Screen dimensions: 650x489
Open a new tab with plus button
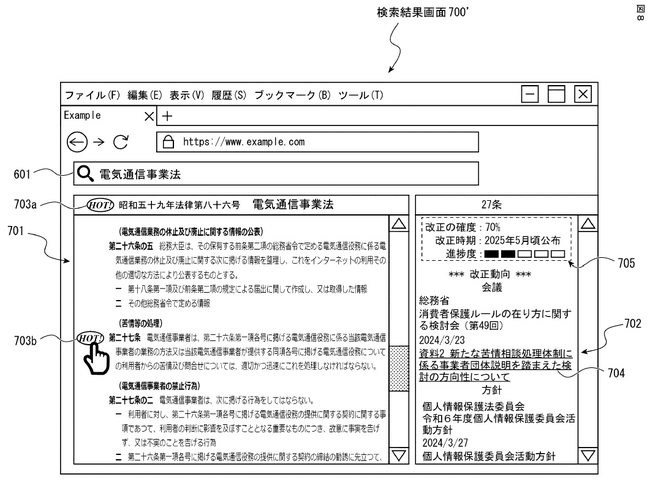167,116
